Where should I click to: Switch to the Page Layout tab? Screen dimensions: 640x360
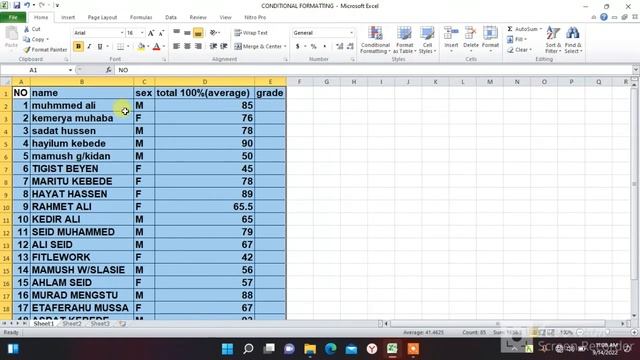(x=102, y=17)
